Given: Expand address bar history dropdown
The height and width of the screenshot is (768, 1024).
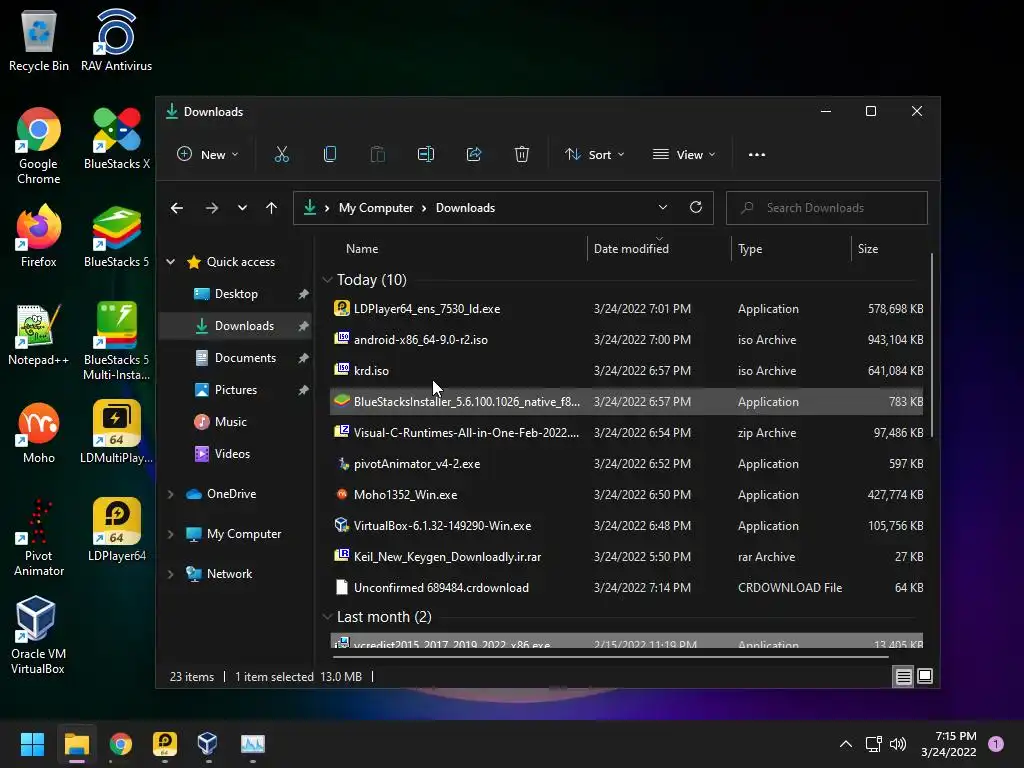Looking at the screenshot, I should click(x=663, y=208).
